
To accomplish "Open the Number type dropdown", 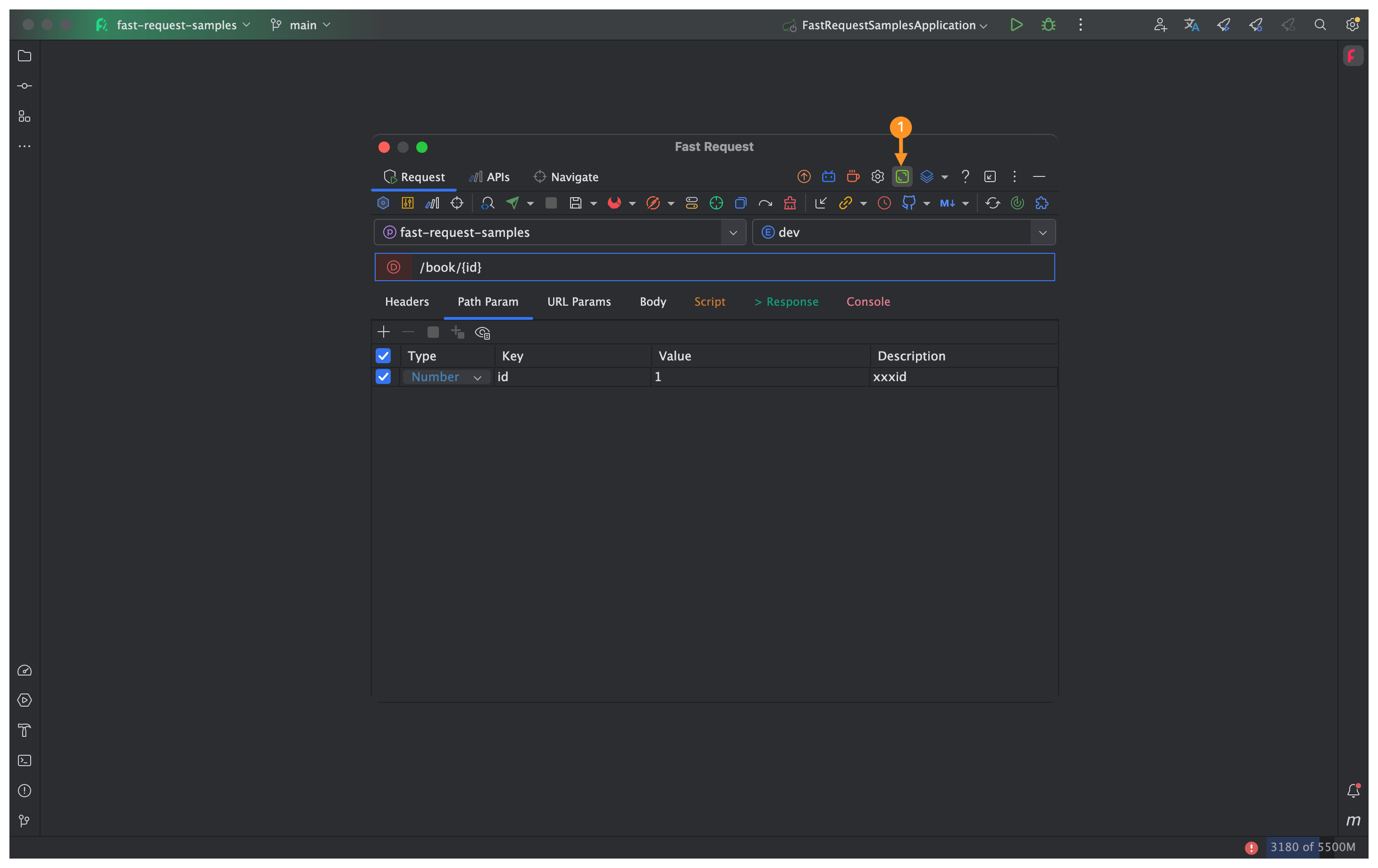I will coord(446,376).
